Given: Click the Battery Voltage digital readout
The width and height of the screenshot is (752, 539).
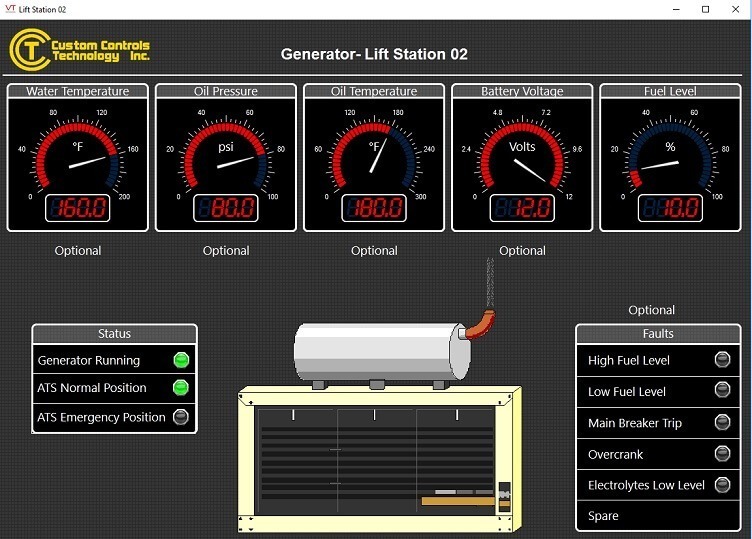Looking at the screenshot, I should [x=522, y=208].
